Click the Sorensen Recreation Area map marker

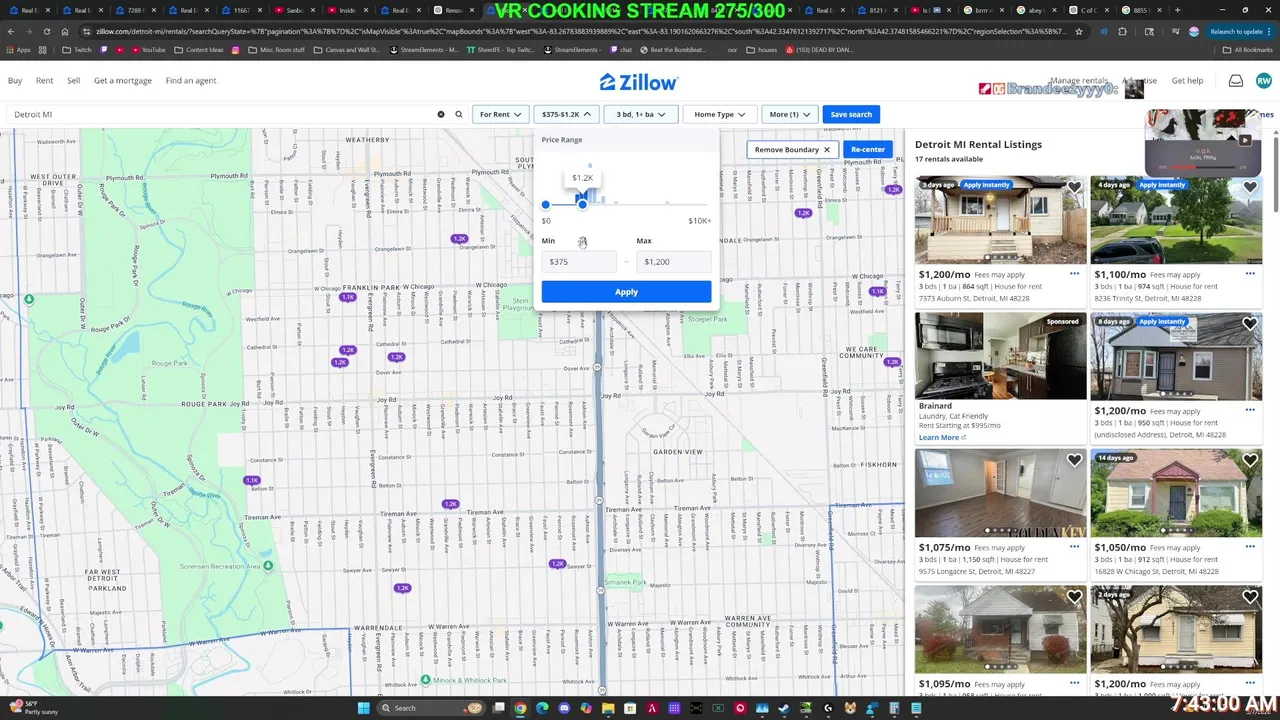click(x=268, y=566)
